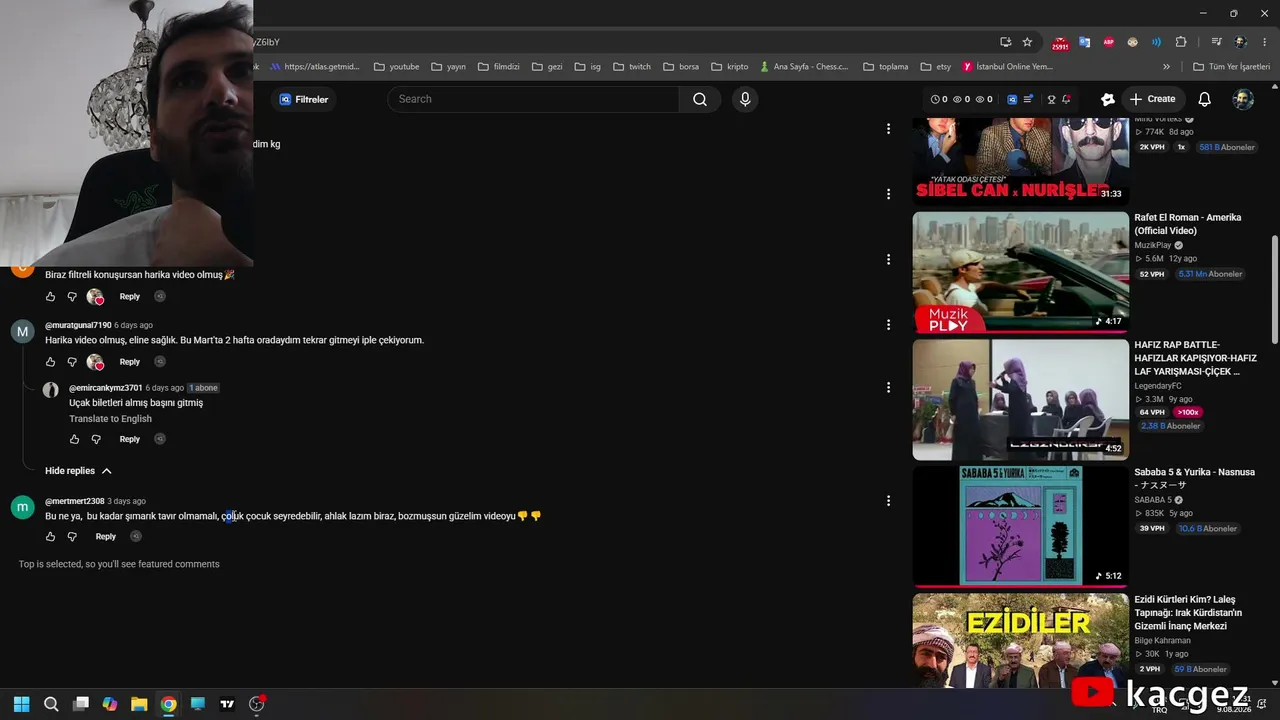Open the YouTube account avatar menu
1280x720 pixels.
click(1243, 99)
